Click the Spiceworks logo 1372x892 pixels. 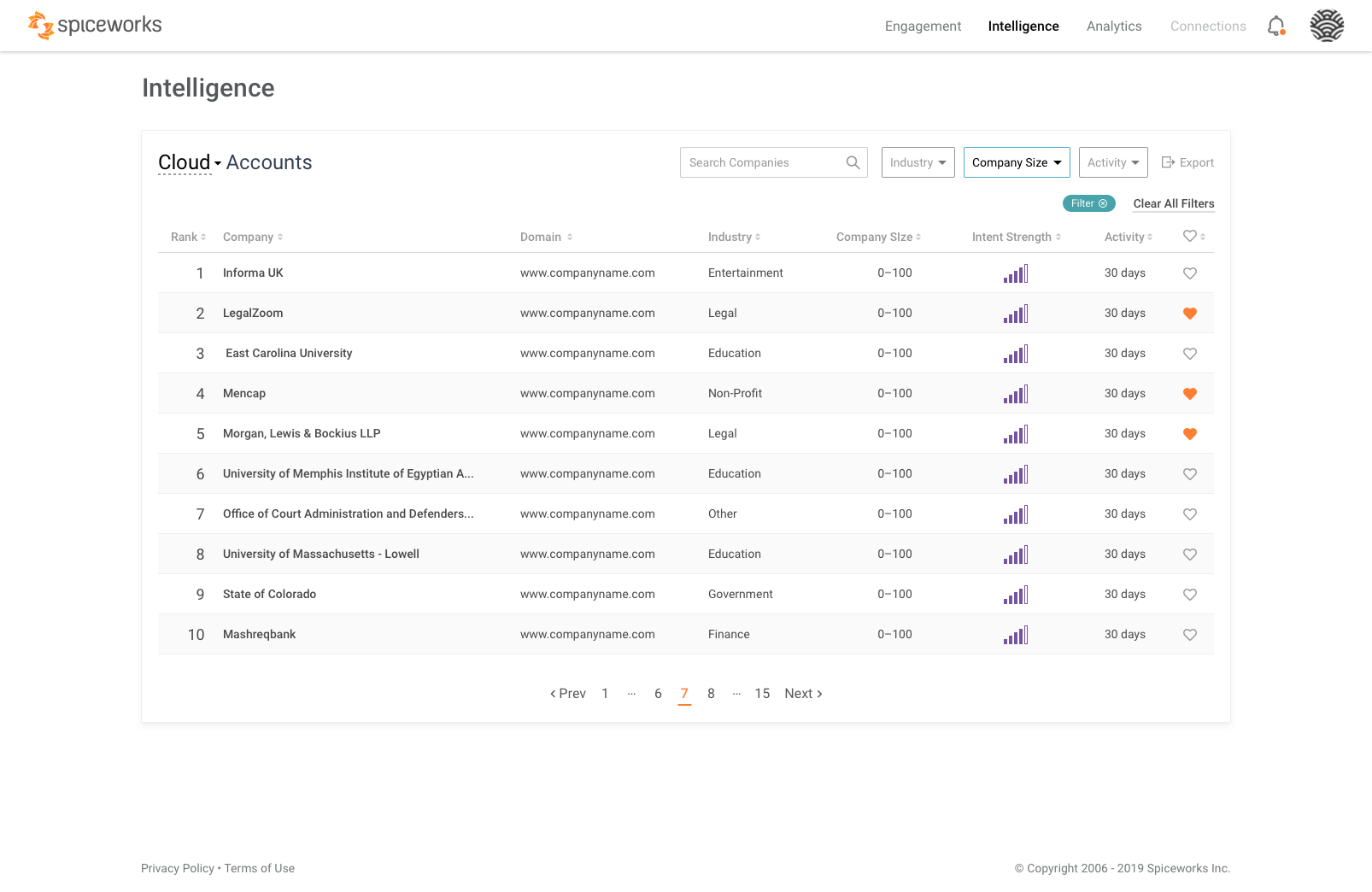(94, 25)
